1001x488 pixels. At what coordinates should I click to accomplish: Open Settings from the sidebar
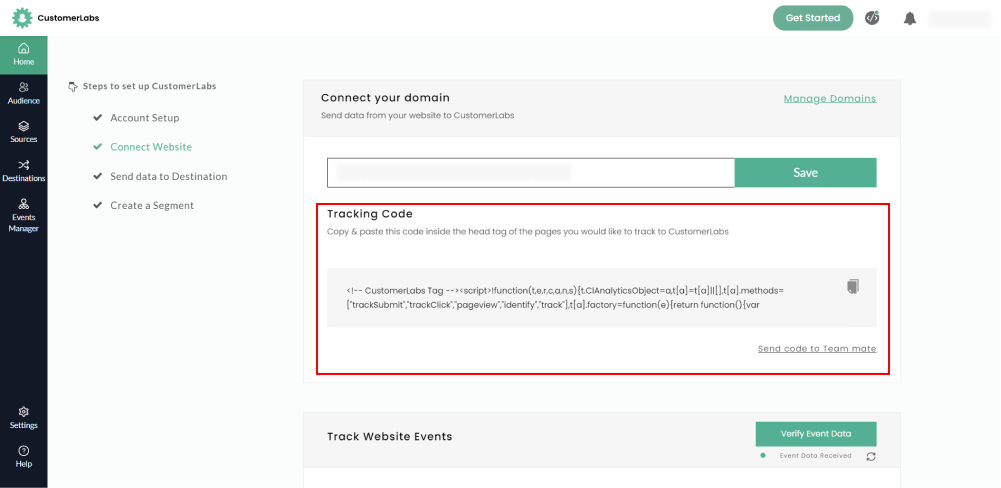point(23,417)
